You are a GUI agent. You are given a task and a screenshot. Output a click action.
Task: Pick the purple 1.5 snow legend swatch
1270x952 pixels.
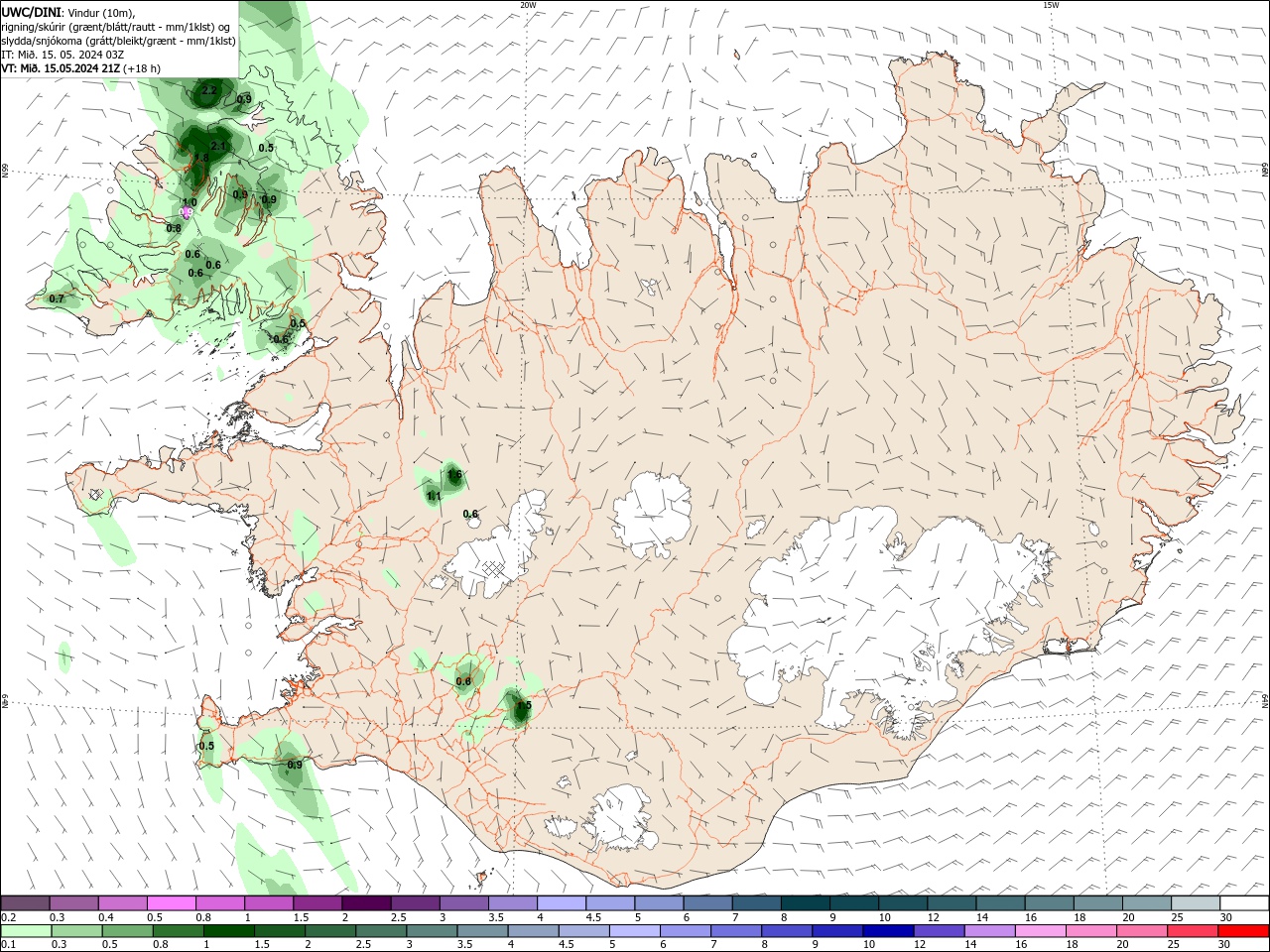317,903
